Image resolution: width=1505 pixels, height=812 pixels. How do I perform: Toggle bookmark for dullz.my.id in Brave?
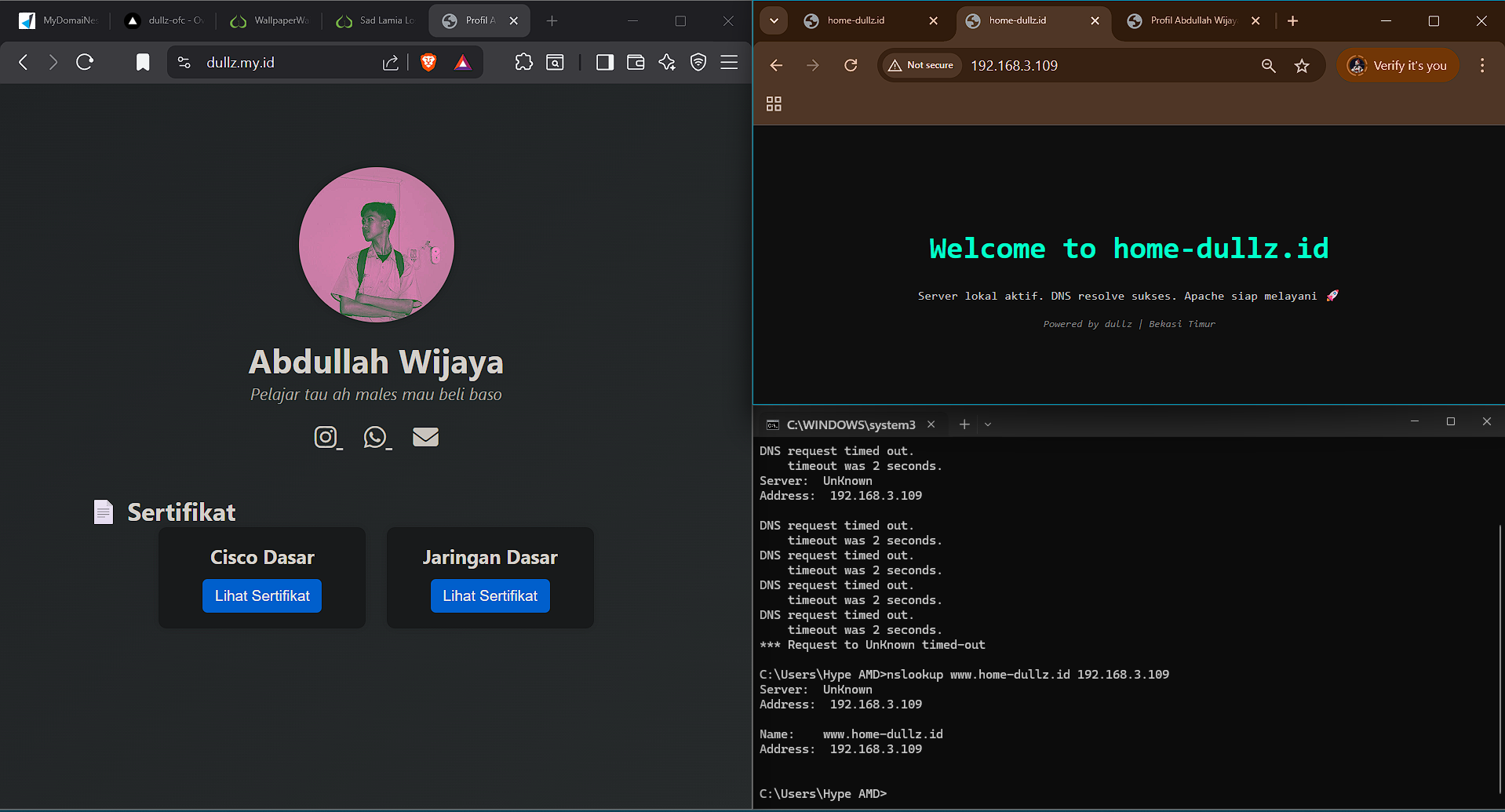click(x=143, y=63)
